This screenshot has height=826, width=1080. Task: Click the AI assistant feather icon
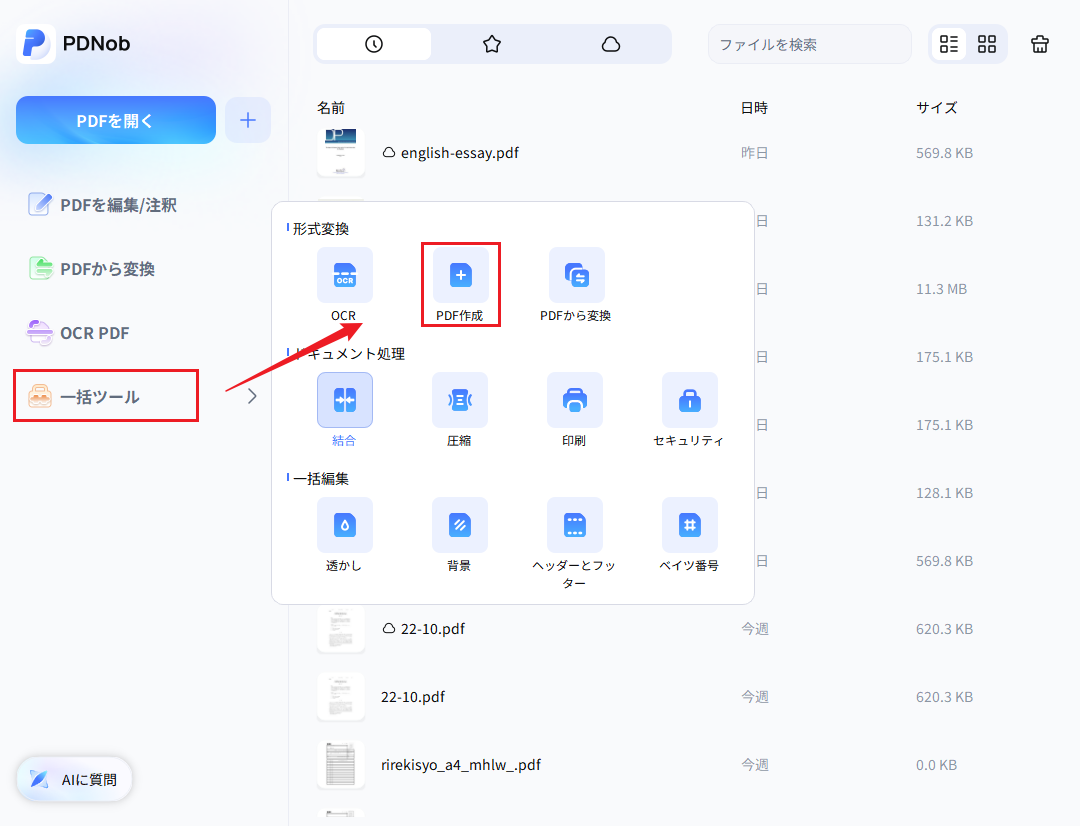pos(39,779)
